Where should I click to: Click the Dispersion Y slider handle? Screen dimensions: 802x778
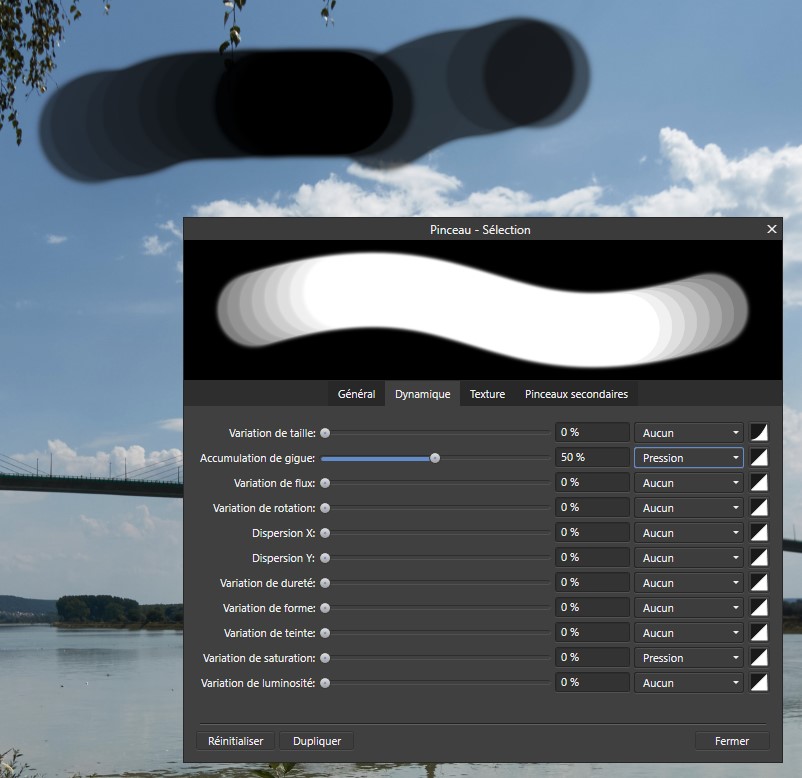(325, 558)
